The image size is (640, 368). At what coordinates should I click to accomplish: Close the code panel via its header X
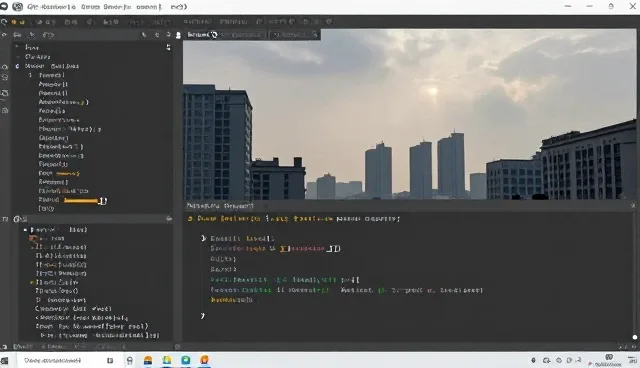[633, 206]
